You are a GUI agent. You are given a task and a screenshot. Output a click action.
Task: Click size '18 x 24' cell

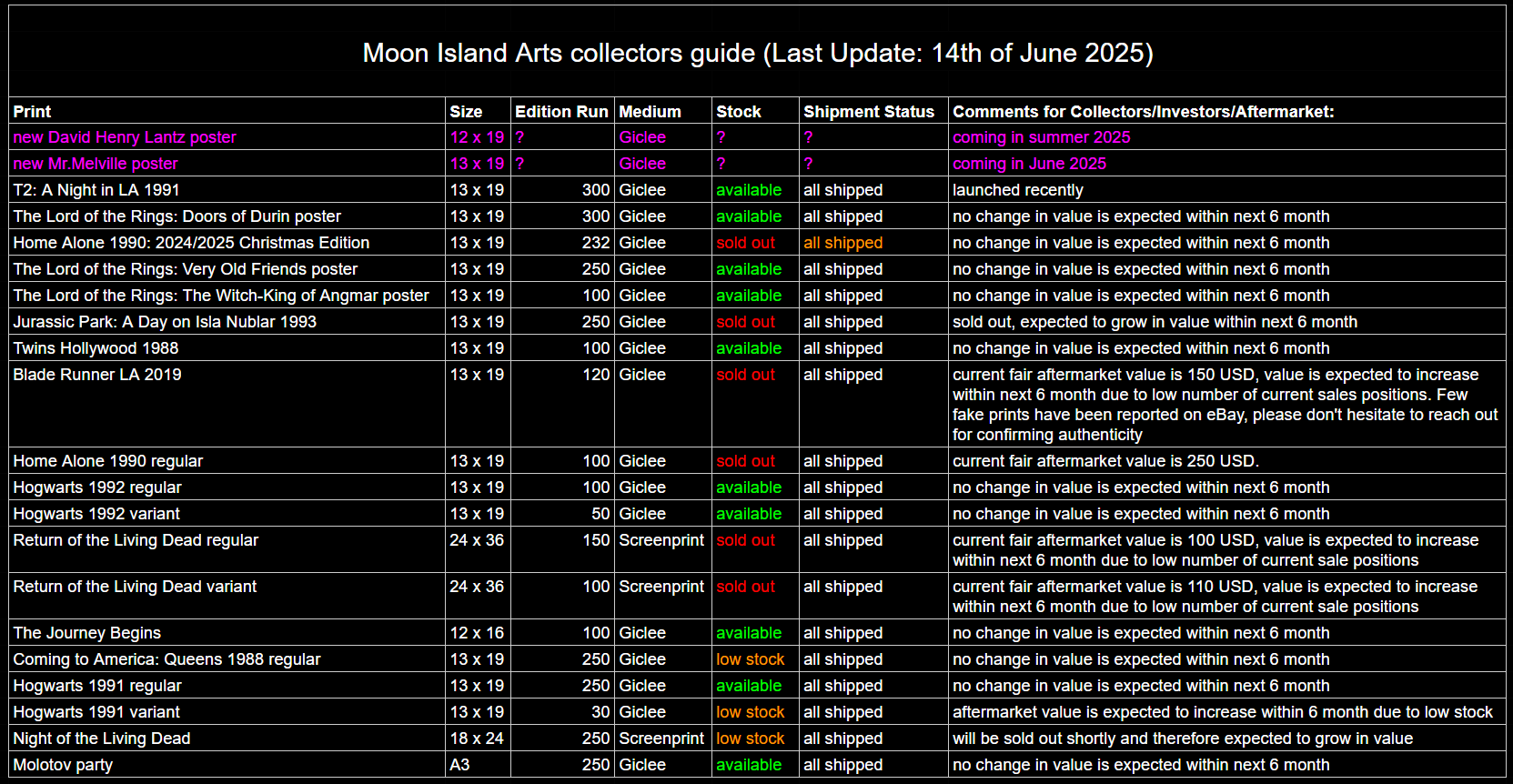(477, 739)
